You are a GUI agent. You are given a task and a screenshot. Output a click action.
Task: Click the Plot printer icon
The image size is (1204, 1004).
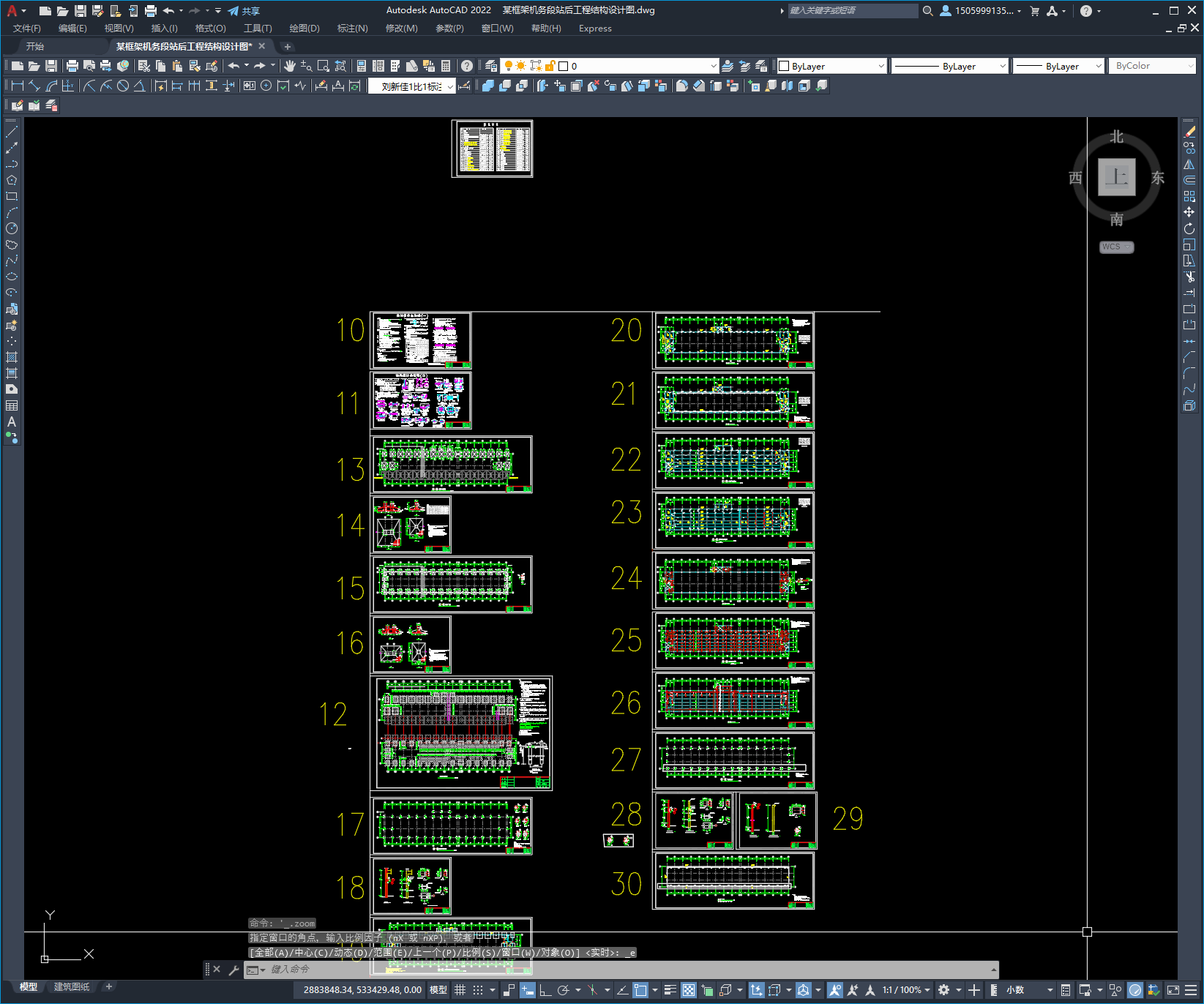coord(72,66)
